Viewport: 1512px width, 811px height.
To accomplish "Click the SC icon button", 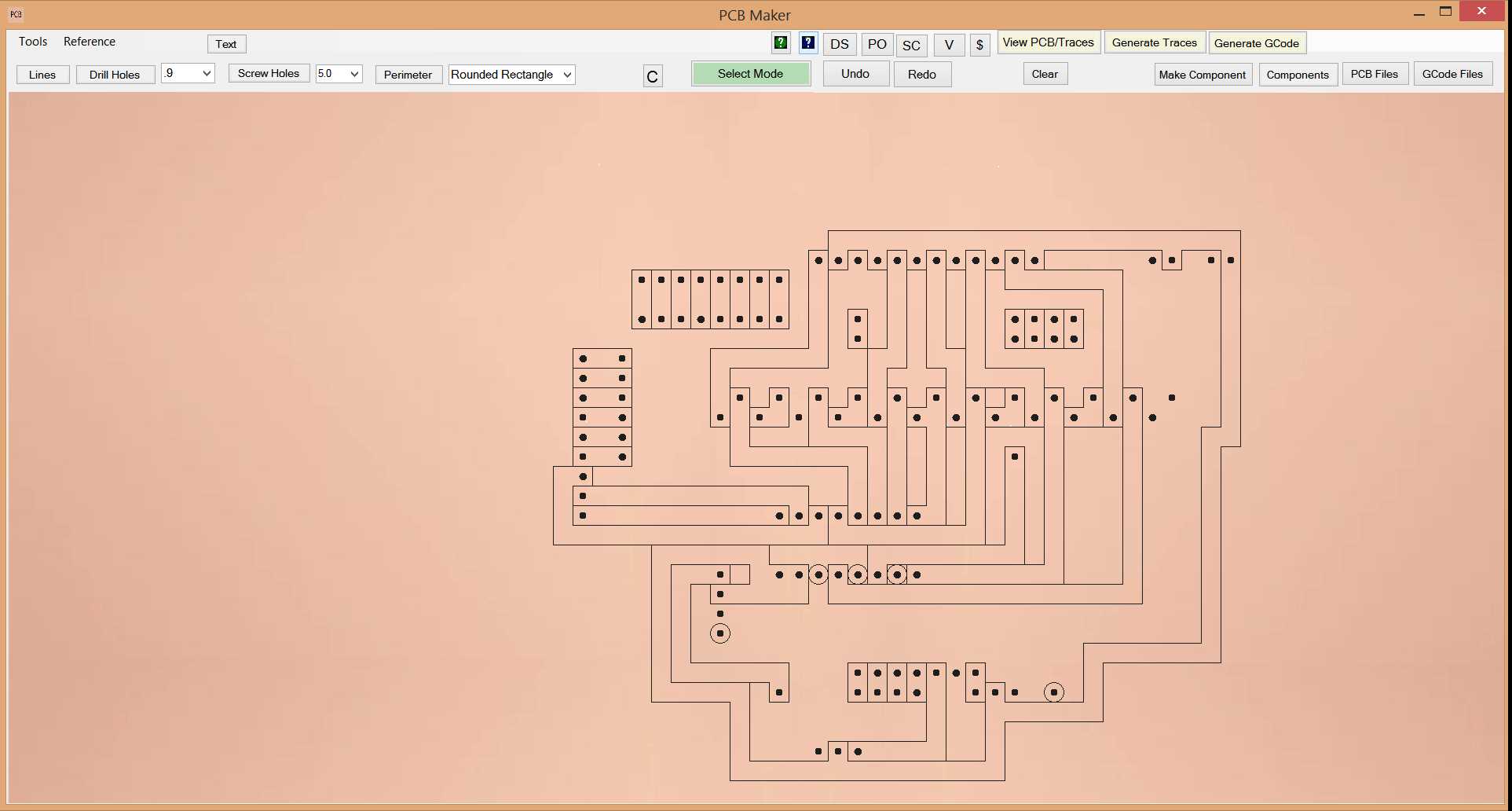I will (911, 46).
